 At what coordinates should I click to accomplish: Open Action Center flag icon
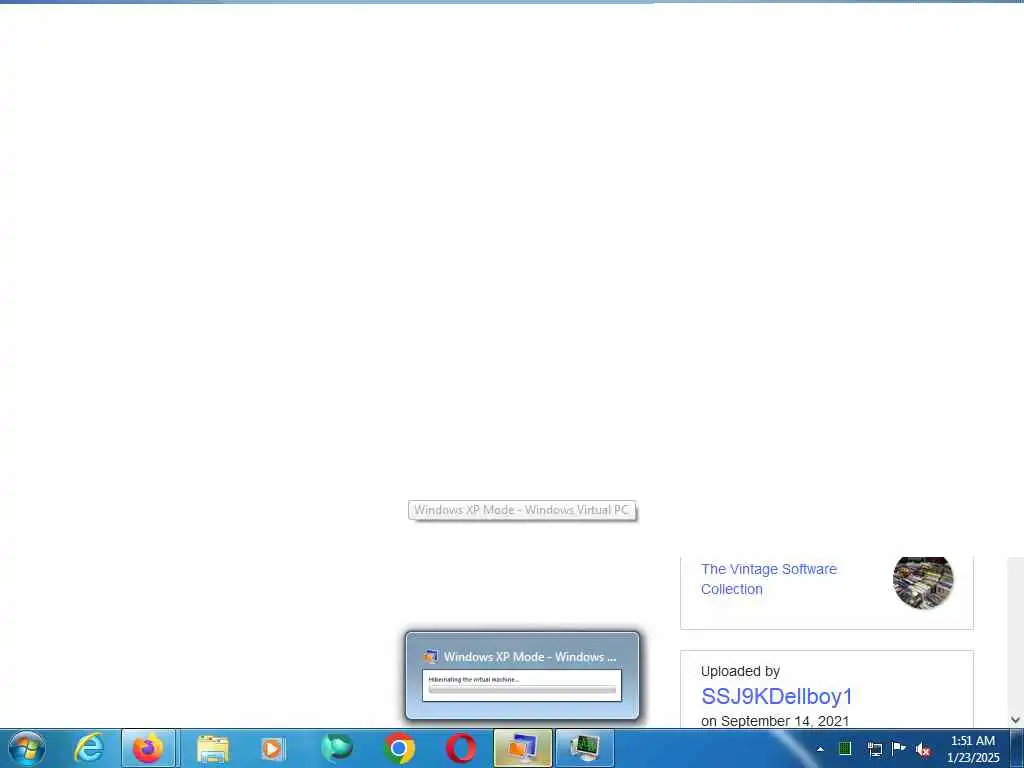pyautogui.click(x=899, y=748)
